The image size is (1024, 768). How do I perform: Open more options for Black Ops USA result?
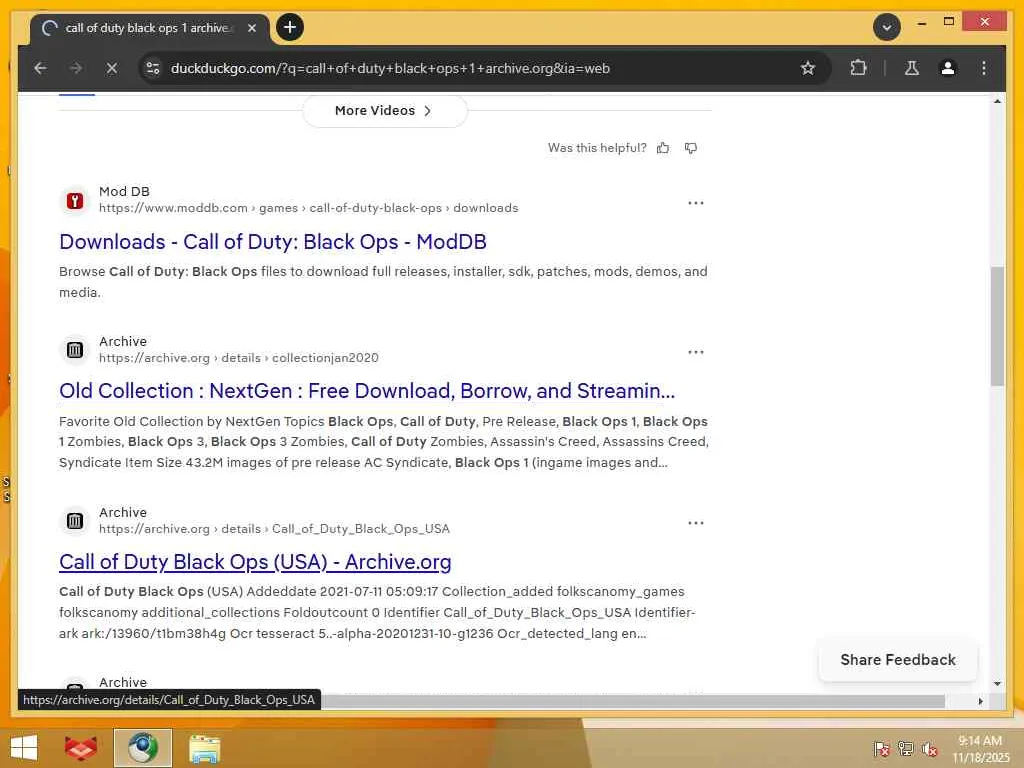point(696,523)
